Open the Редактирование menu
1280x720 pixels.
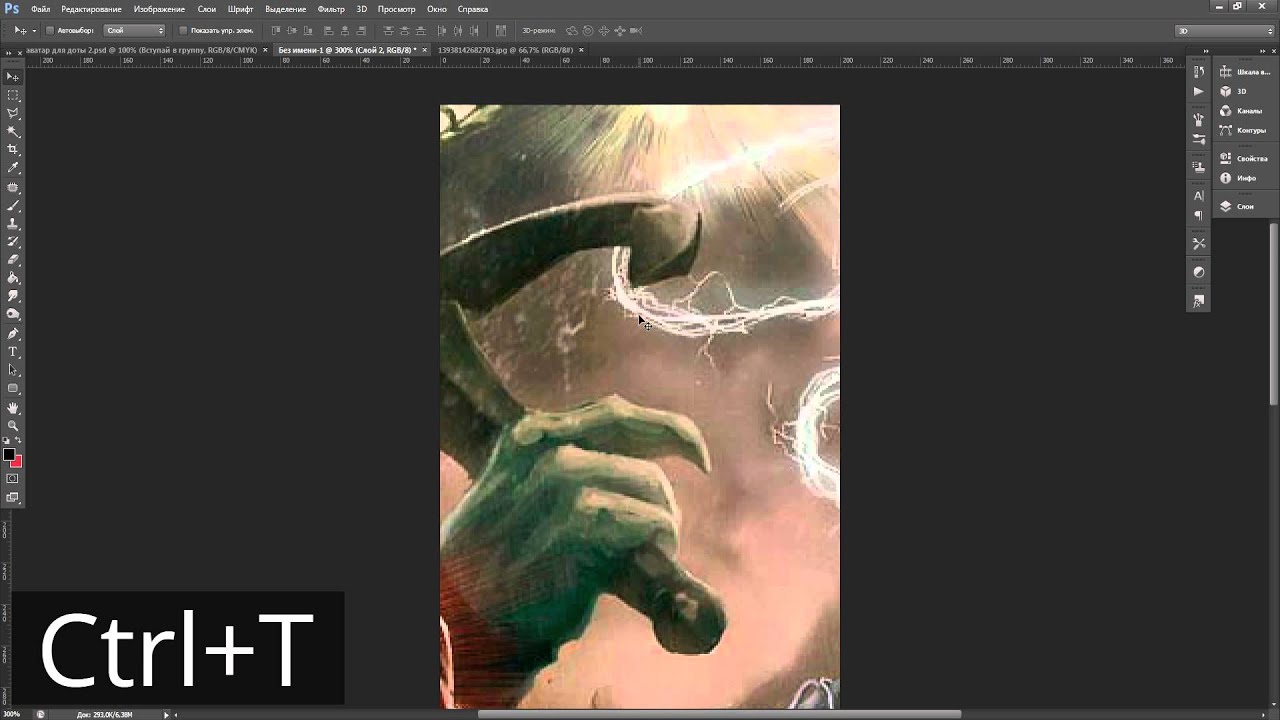click(91, 9)
